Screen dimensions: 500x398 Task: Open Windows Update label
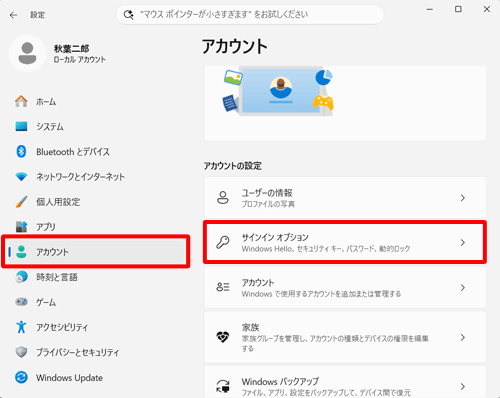click(x=69, y=378)
